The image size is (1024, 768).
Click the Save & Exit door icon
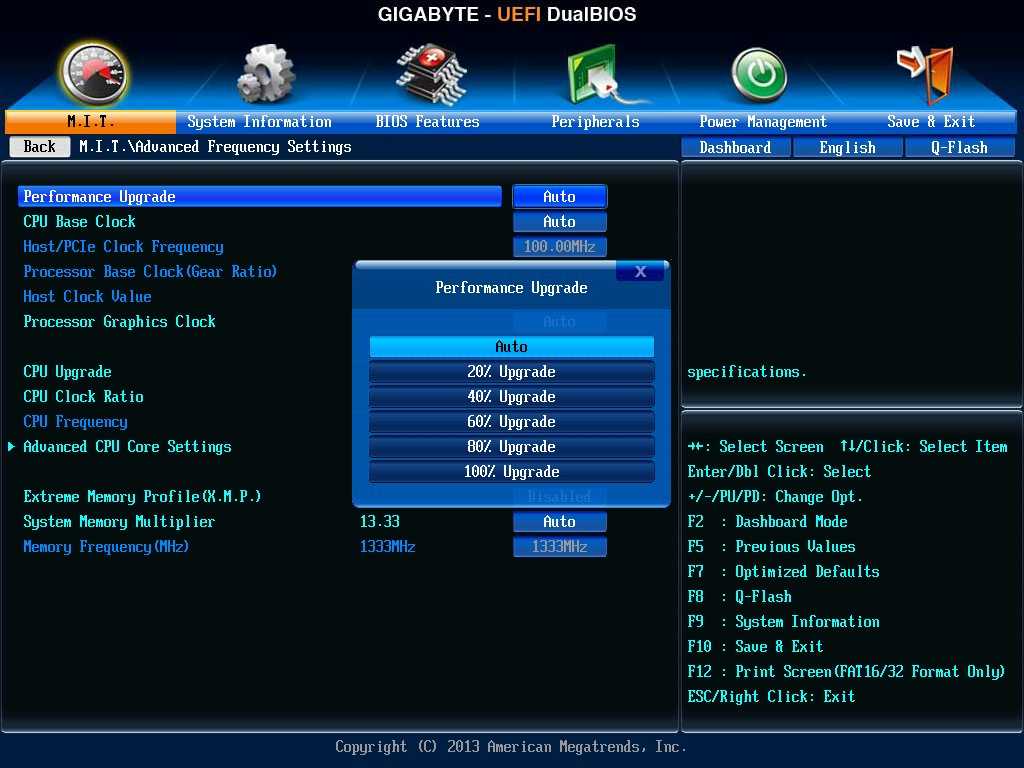click(923, 72)
